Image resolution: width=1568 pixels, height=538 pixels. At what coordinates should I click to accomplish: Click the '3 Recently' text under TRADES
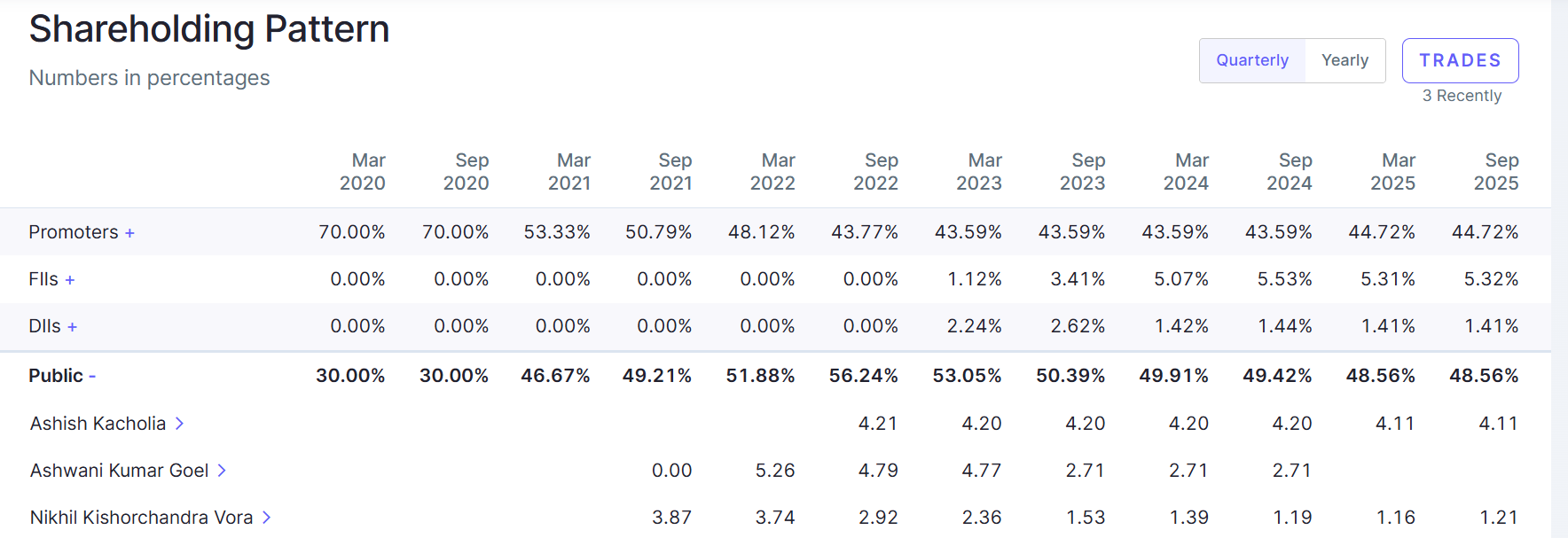[x=1462, y=96]
